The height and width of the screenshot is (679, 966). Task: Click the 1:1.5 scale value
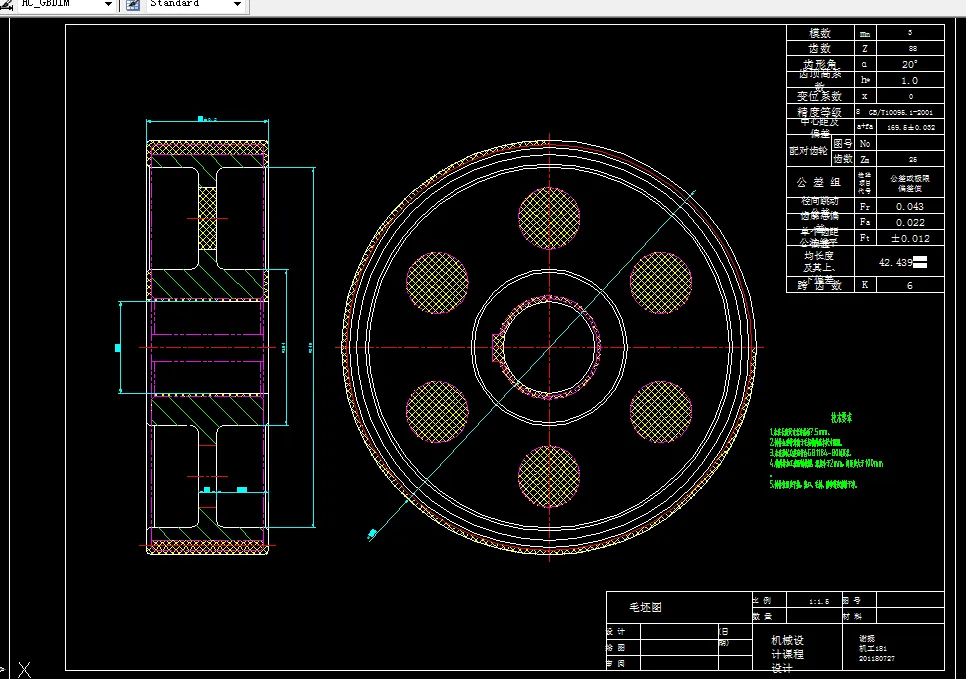click(819, 601)
